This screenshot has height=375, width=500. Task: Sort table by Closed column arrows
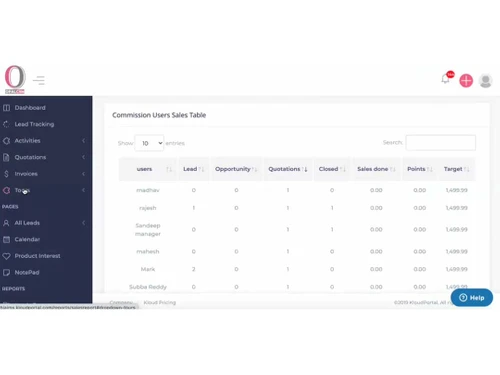coord(342,169)
